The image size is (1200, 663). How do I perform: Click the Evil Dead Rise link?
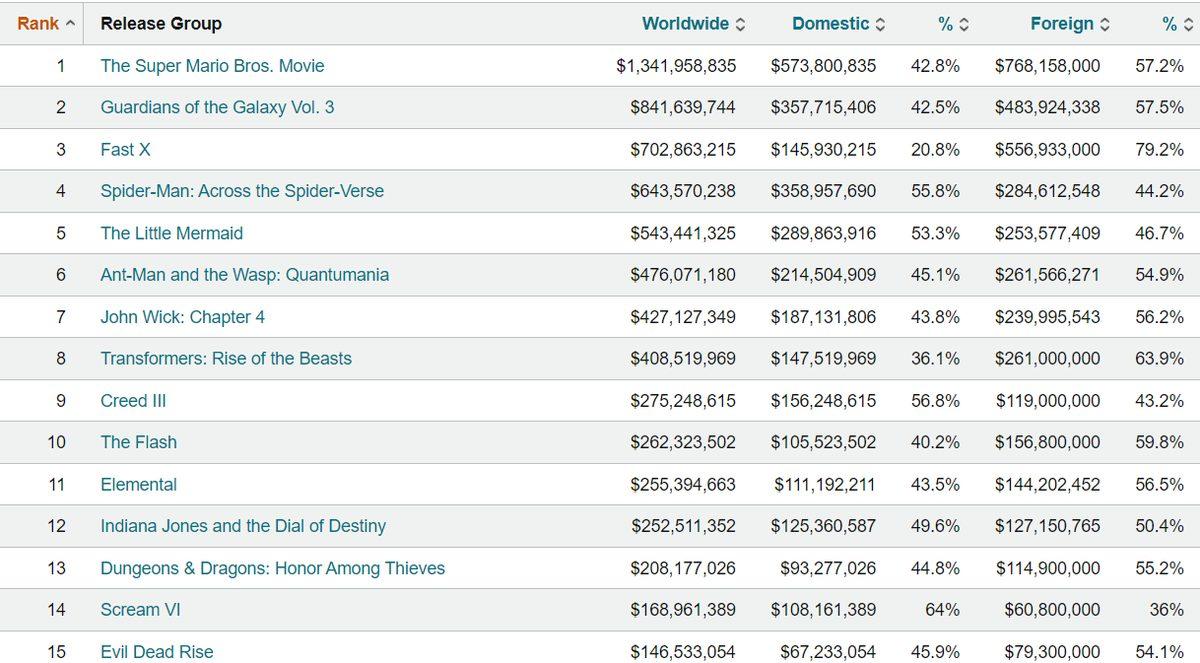(156, 652)
